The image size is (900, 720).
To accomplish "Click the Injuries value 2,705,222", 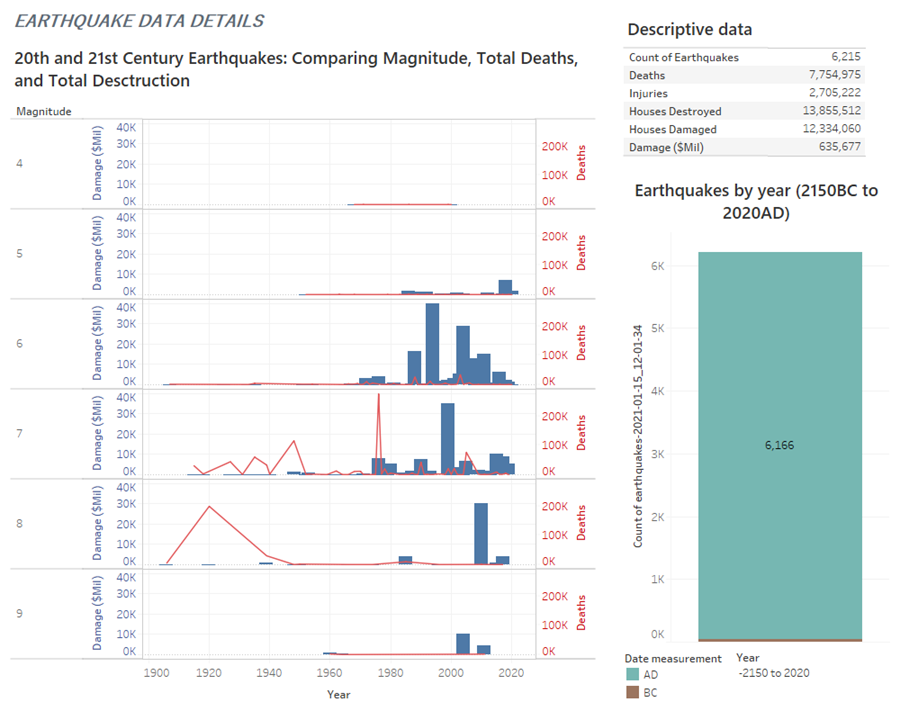I will [831, 93].
